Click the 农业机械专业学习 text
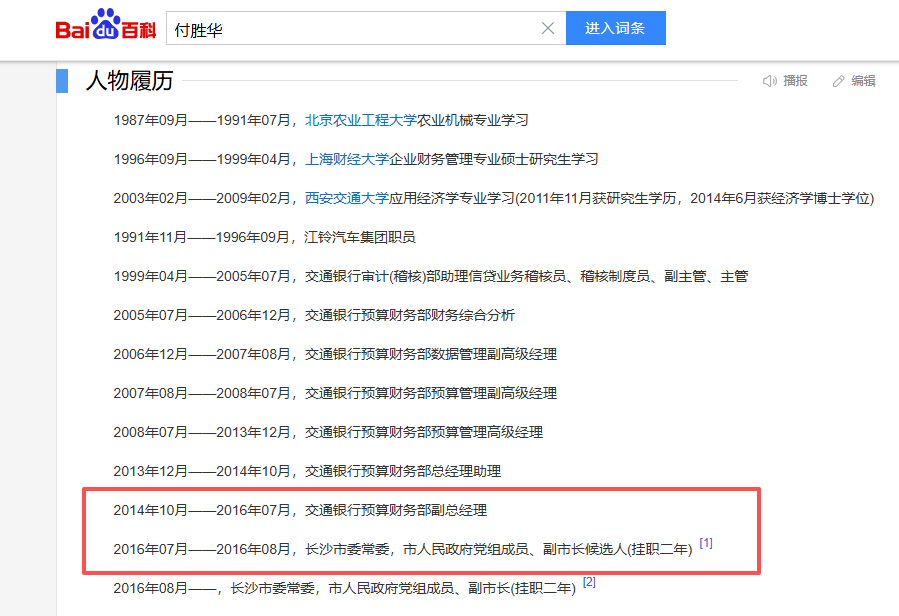 click(472, 120)
